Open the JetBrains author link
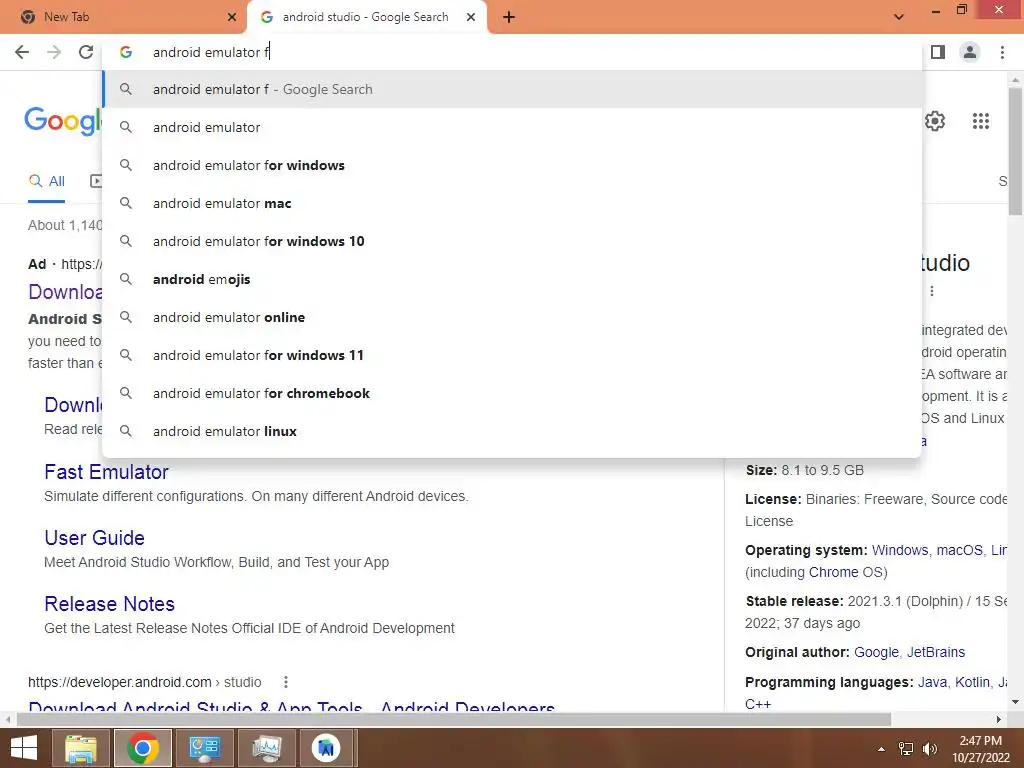This screenshot has width=1024, height=768. coord(936,652)
